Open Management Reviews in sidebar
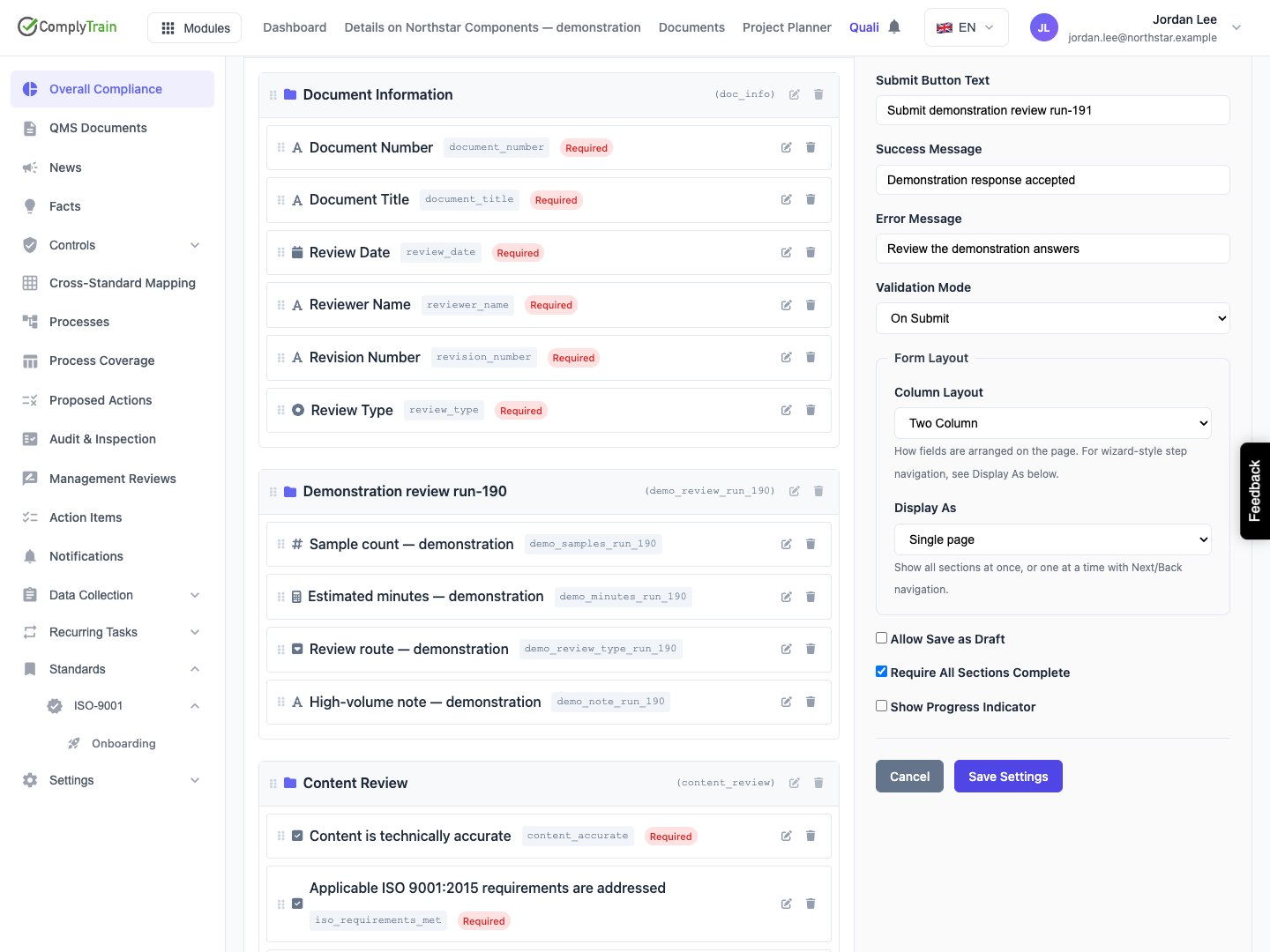 [x=112, y=479]
